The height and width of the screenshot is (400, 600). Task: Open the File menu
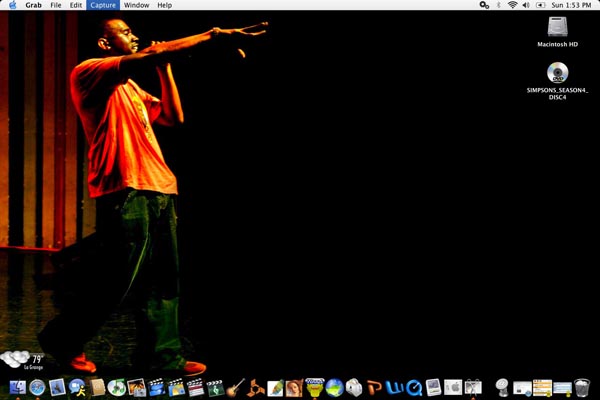pos(56,5)
